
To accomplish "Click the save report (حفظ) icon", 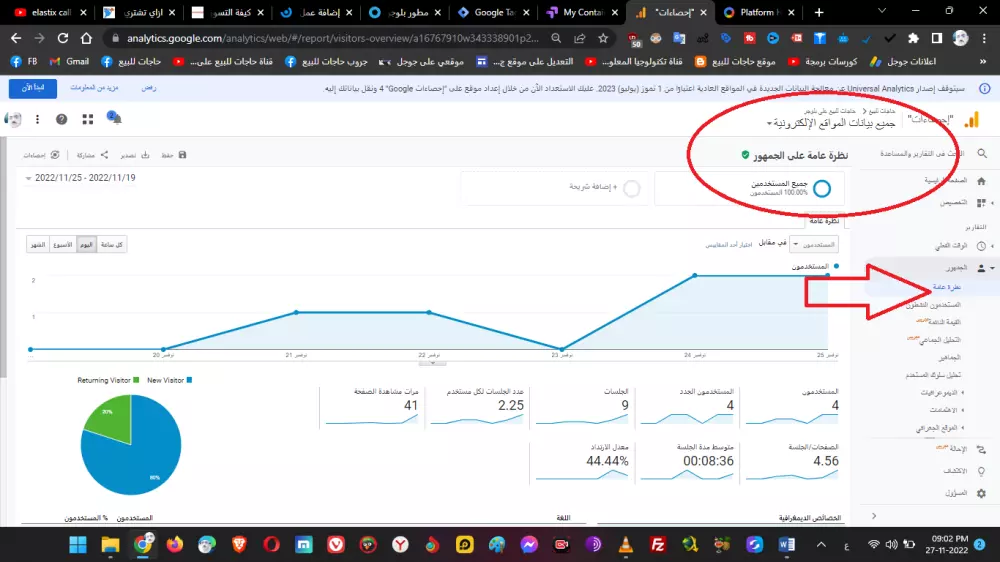I will pos(182,155).
